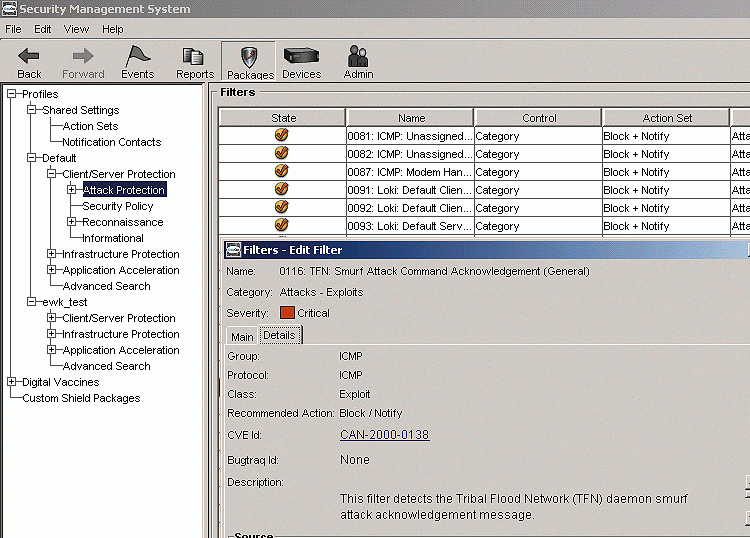The height and width of the screenshot is (538, 750).
Task: Open the Reports toolbar icon
Action: 194,57
